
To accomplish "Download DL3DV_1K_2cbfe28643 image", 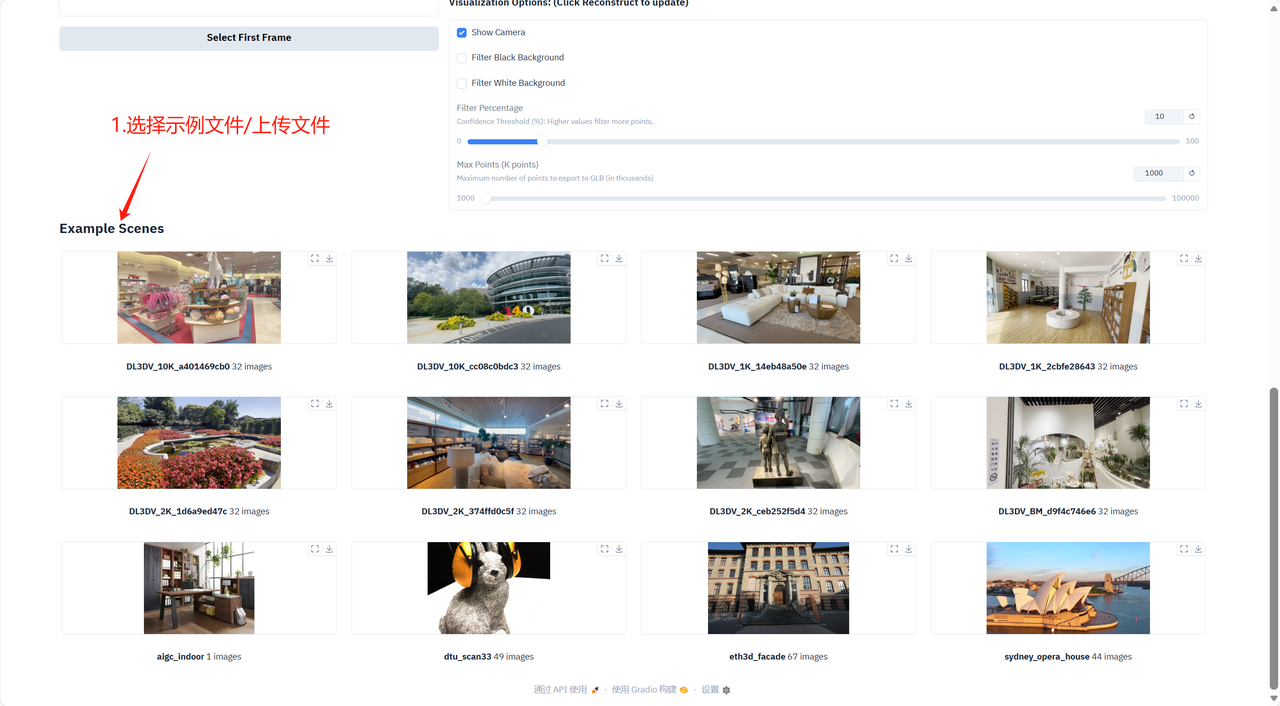I will (1198, 258).
